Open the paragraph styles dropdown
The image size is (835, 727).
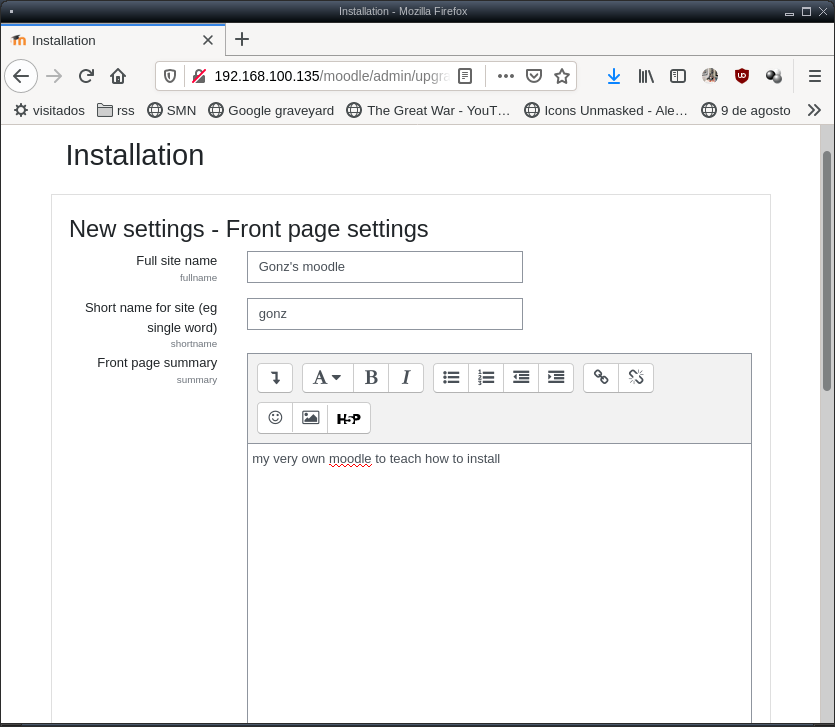point(328,378)
